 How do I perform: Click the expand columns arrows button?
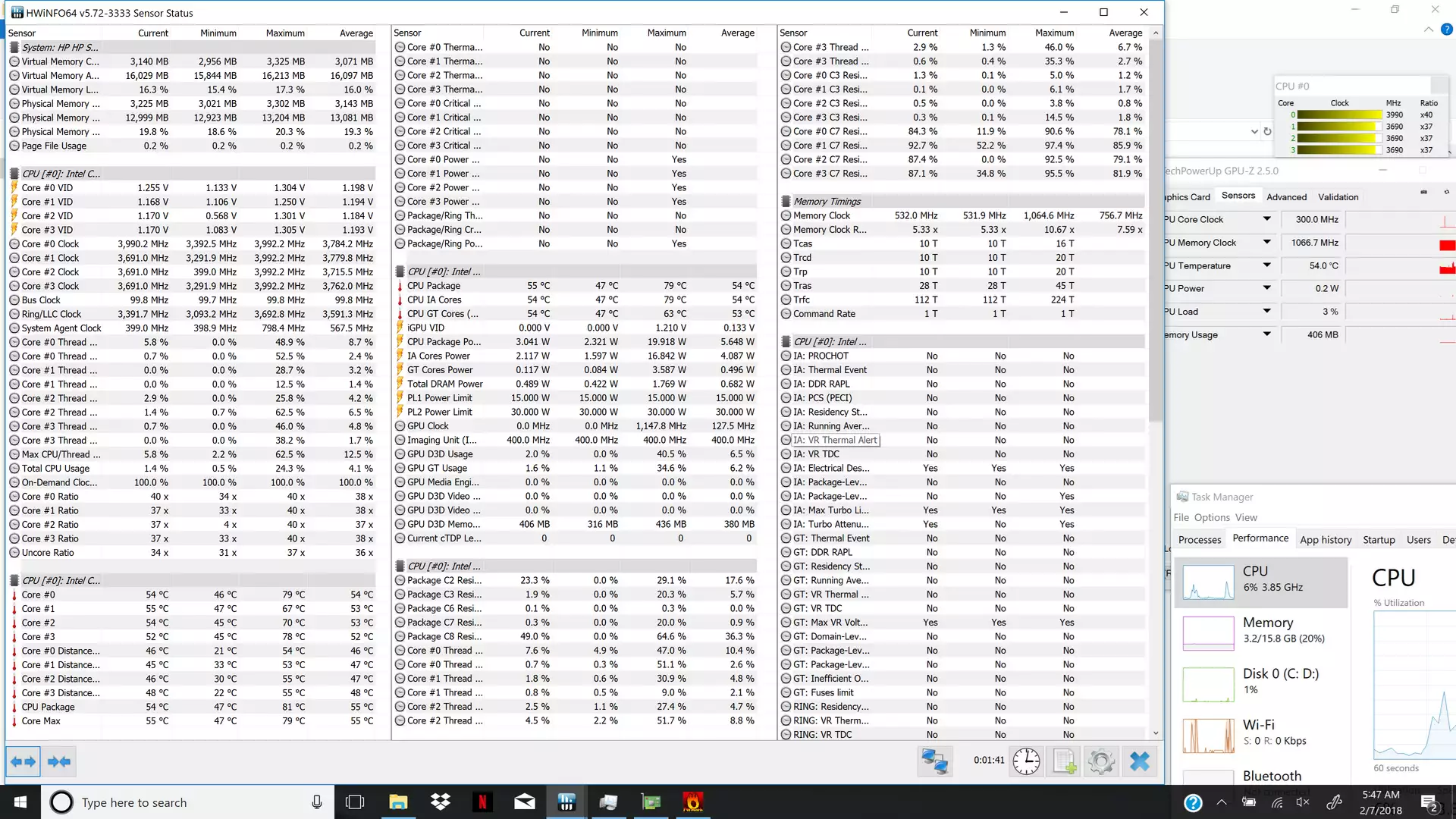click(x=23, y=761)
